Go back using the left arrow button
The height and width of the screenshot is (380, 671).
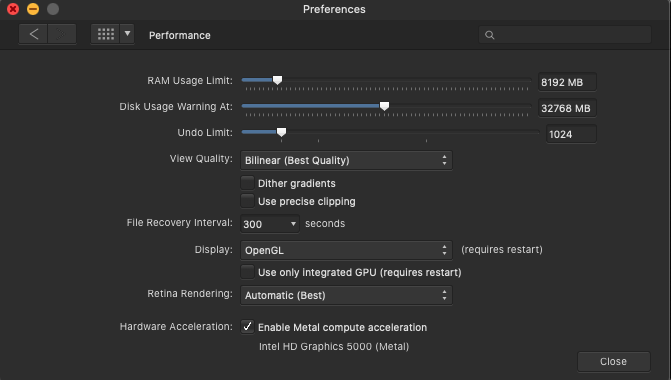pyautogui.click(x=33, y=34)
